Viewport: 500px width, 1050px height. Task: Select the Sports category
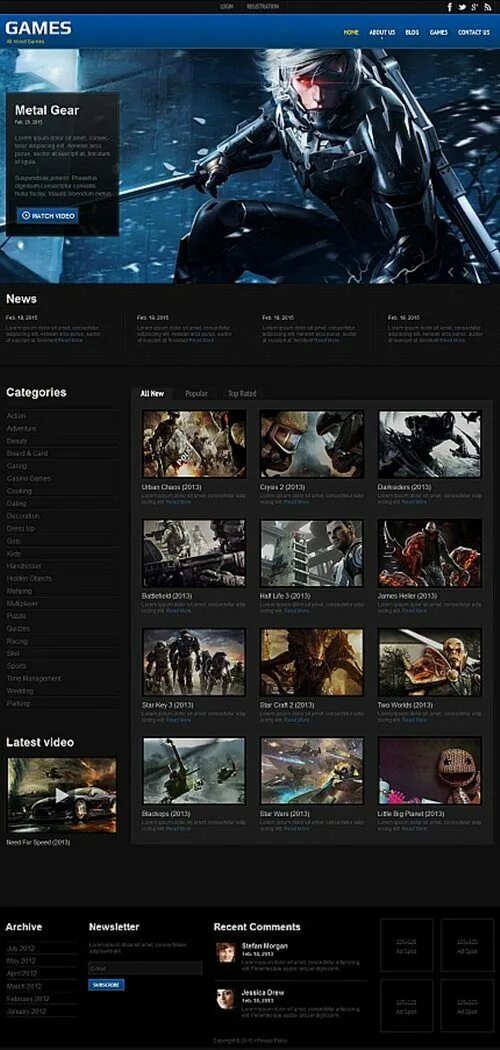pyautogui.click(x=16, y=666)
